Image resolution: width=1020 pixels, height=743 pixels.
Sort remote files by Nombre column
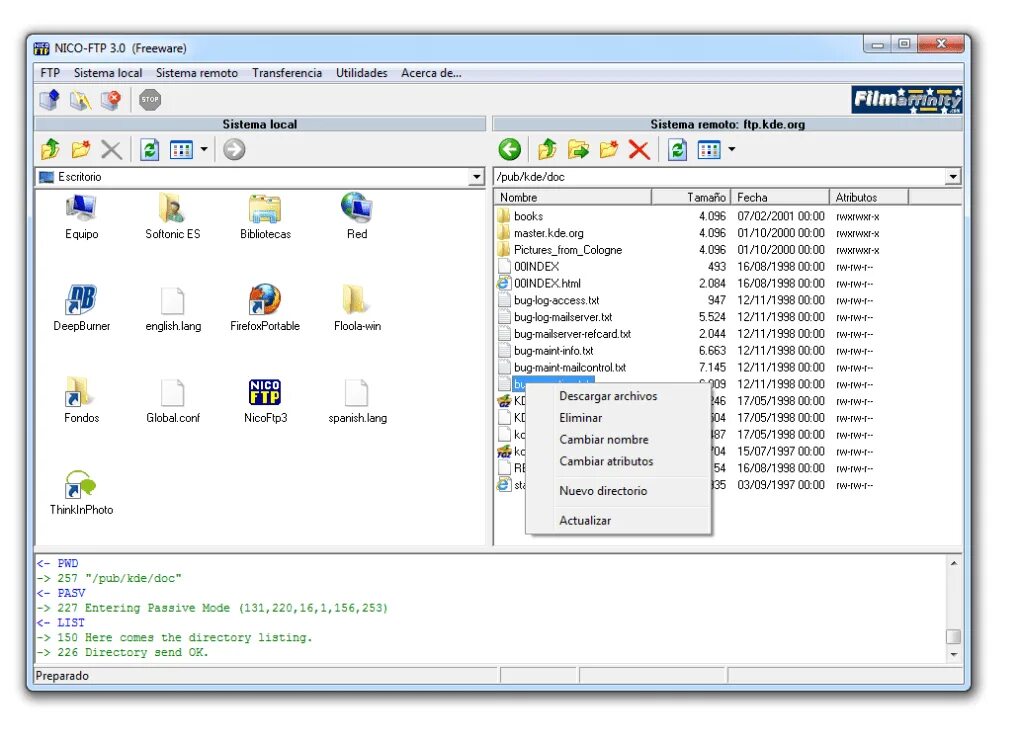click(x=572, y=197)
